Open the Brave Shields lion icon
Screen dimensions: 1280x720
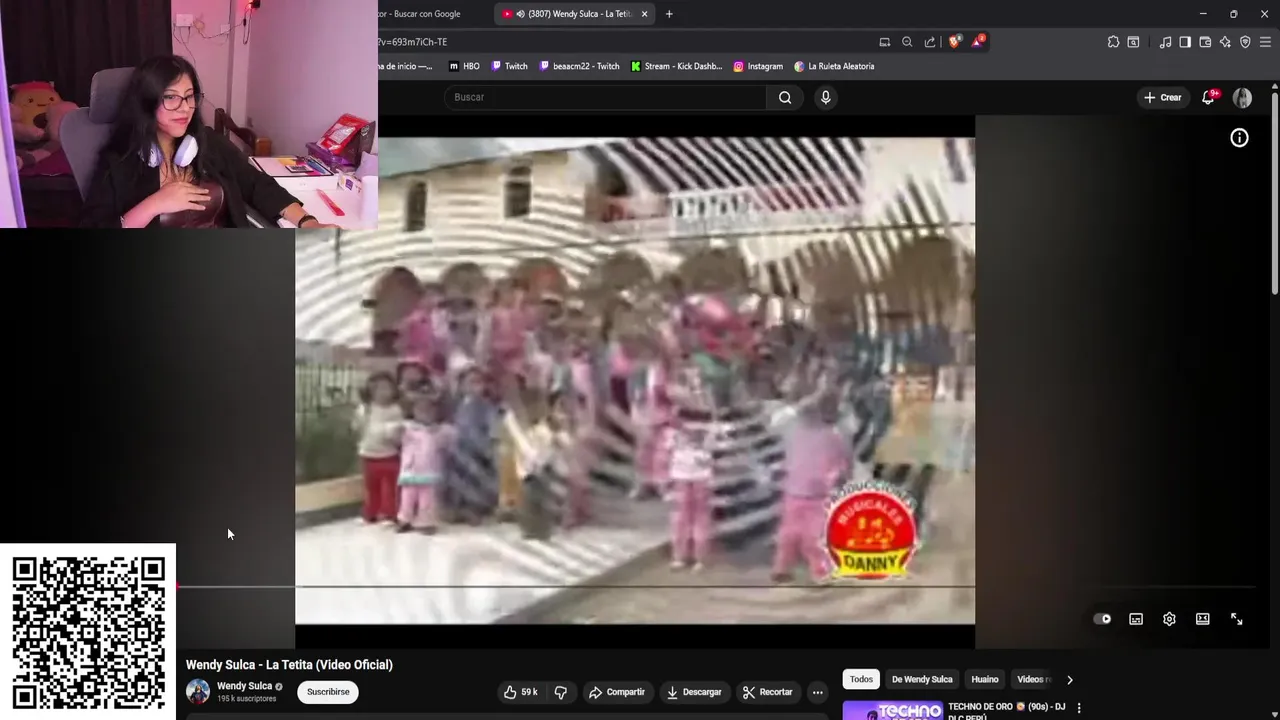point(954,42)
